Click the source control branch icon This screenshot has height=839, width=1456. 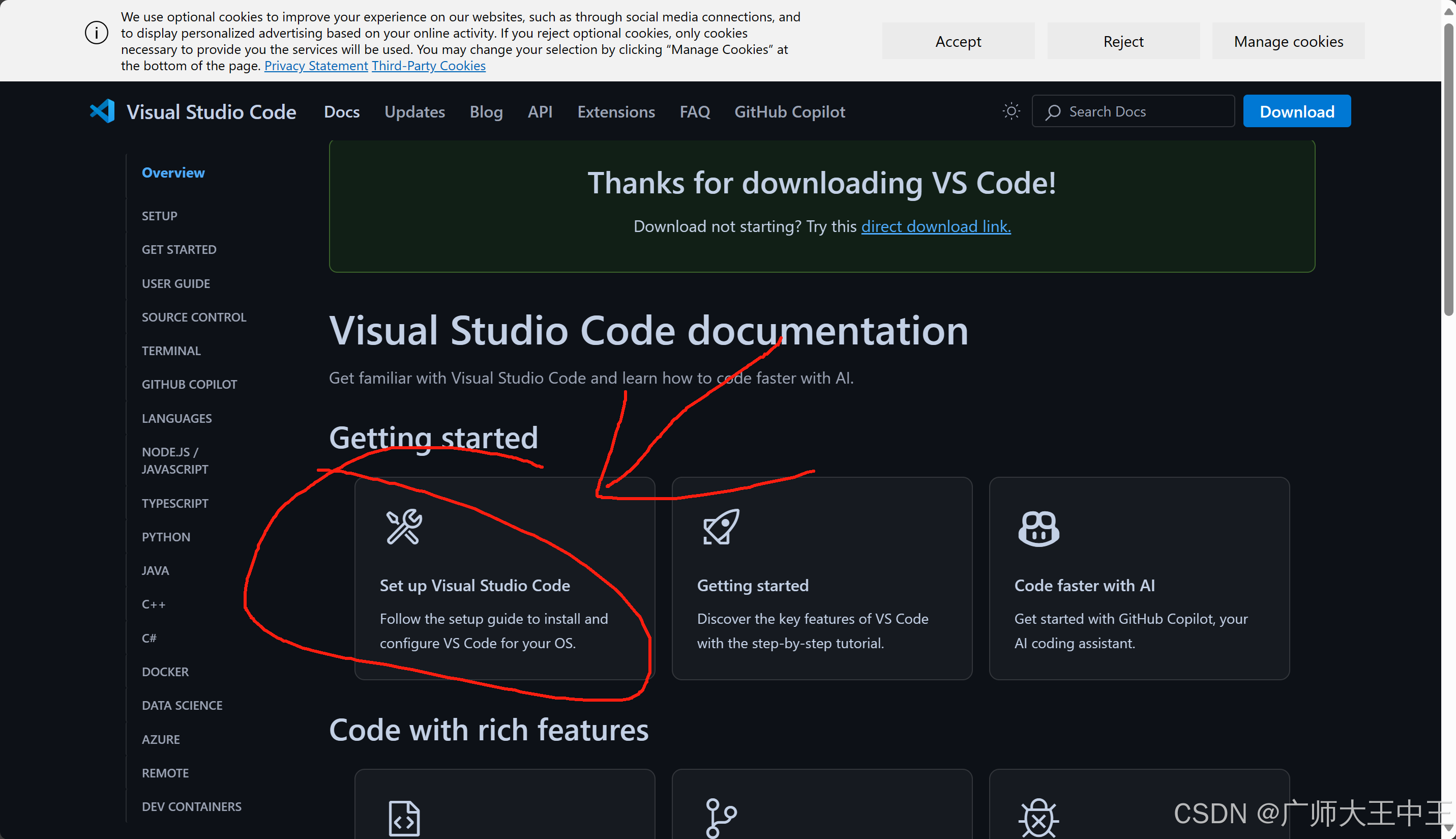[x=721, y=818]
